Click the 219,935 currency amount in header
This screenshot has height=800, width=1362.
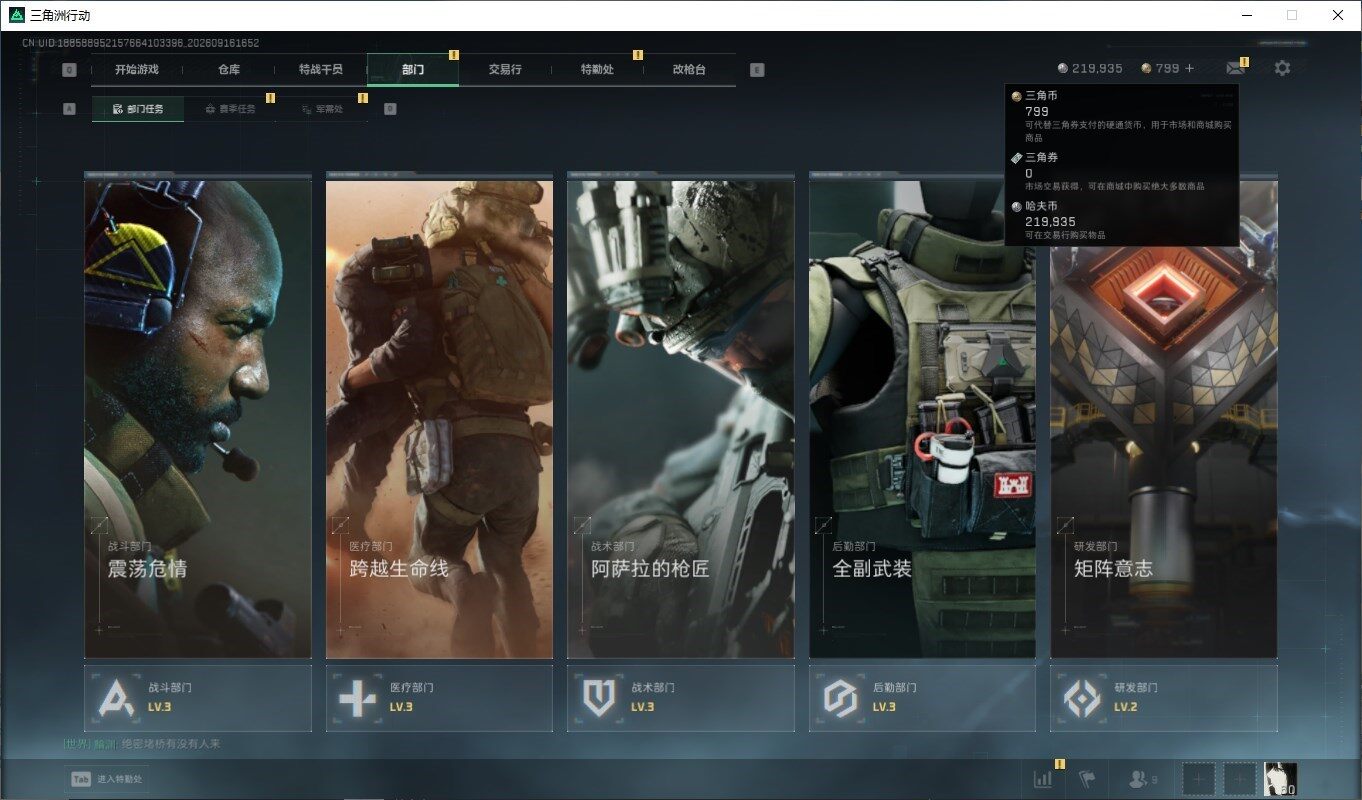(1097, 68)
